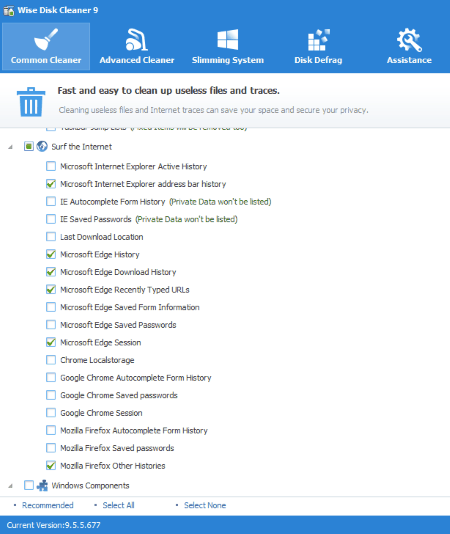Click the Common Cleaner broom icon
Viewport: 450px width, 534px height.
[x=46, y=39]
